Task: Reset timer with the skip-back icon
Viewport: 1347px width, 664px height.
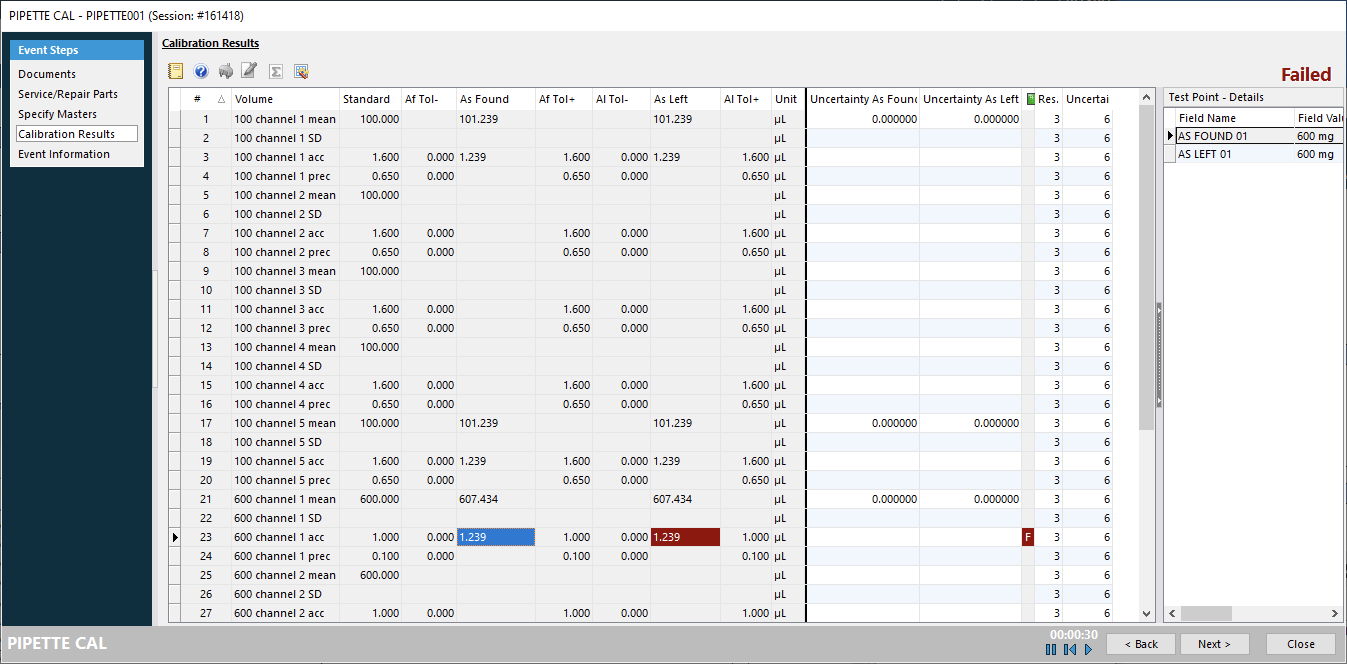Action: pyautogui.click(x=1069, y=650)
